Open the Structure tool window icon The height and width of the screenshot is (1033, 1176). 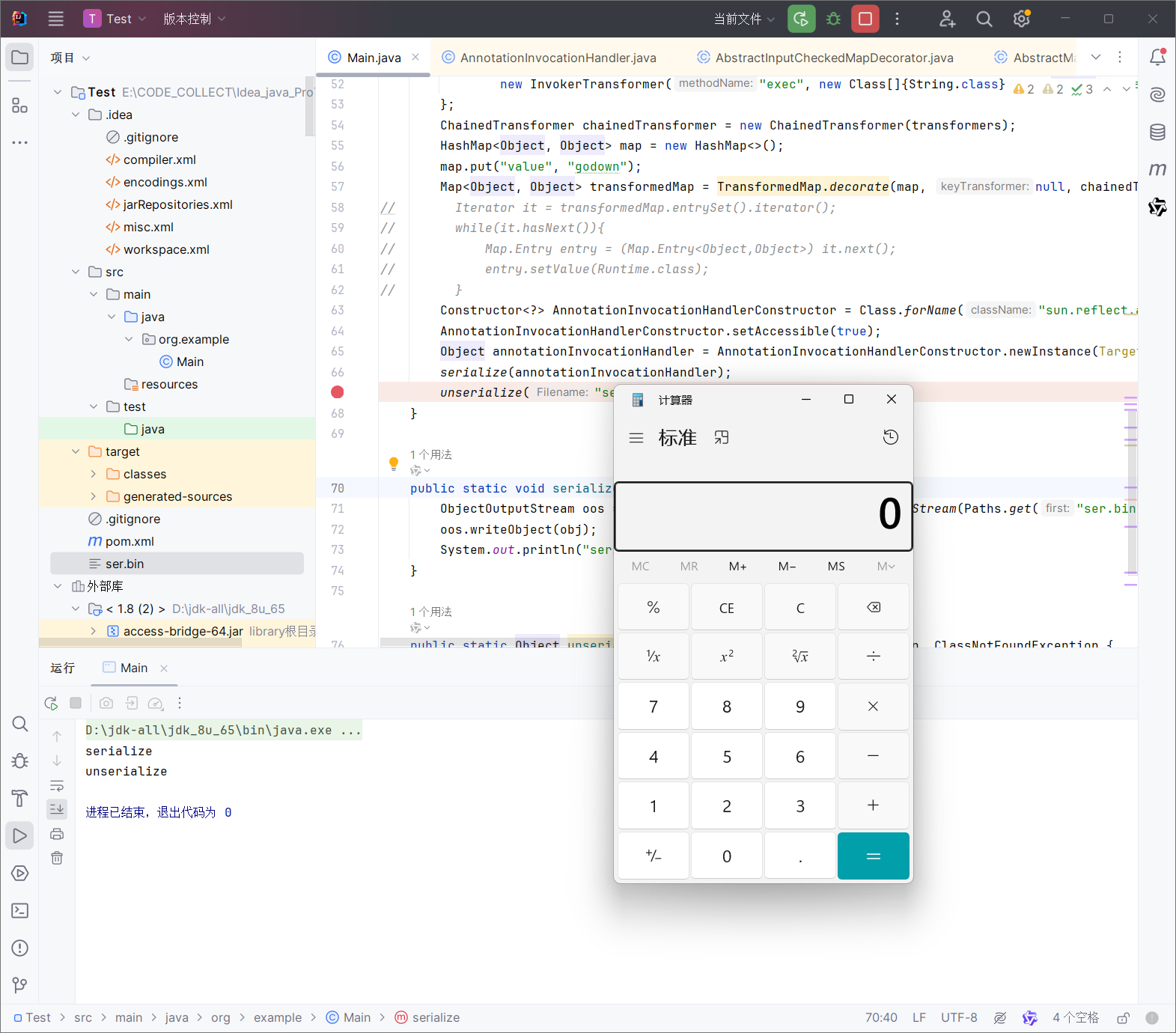click(x=20, y=106)
